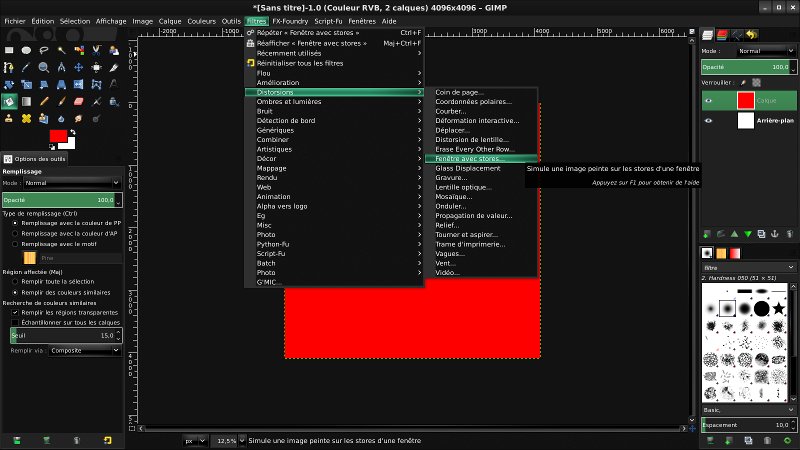Select the Flip tool
800x450 pixels.
coord(79,84)
